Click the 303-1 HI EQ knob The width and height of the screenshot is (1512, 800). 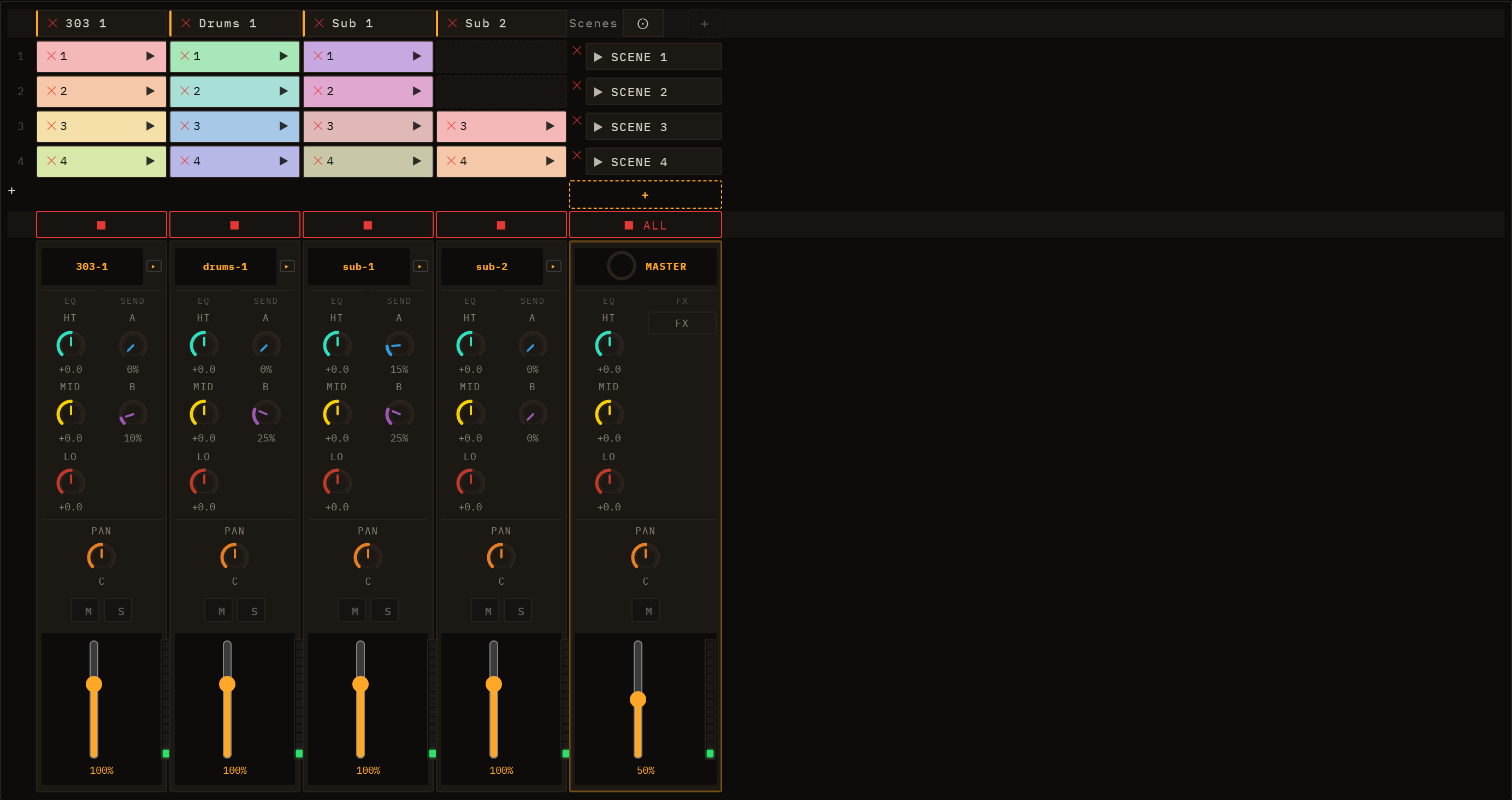coord(70,345)
